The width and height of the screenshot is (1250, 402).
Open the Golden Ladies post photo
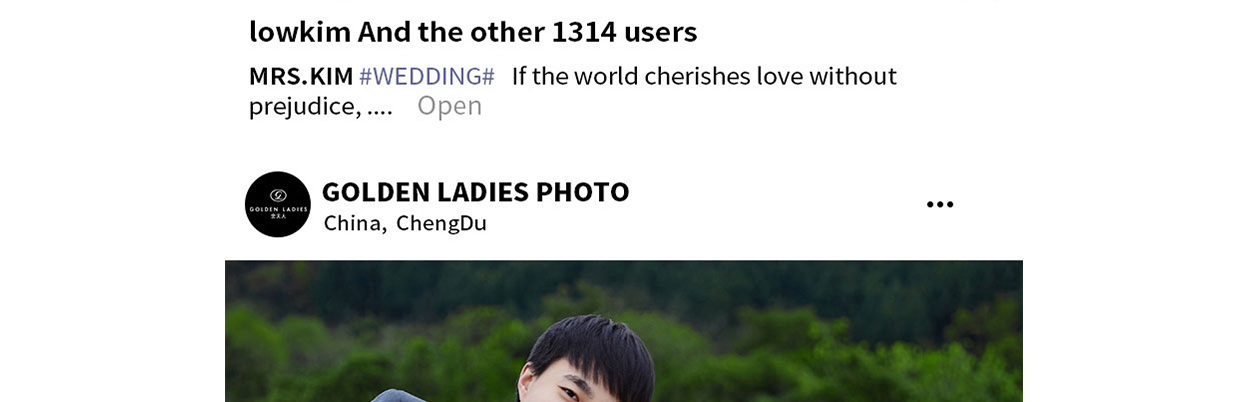click(x=624, y=331)
